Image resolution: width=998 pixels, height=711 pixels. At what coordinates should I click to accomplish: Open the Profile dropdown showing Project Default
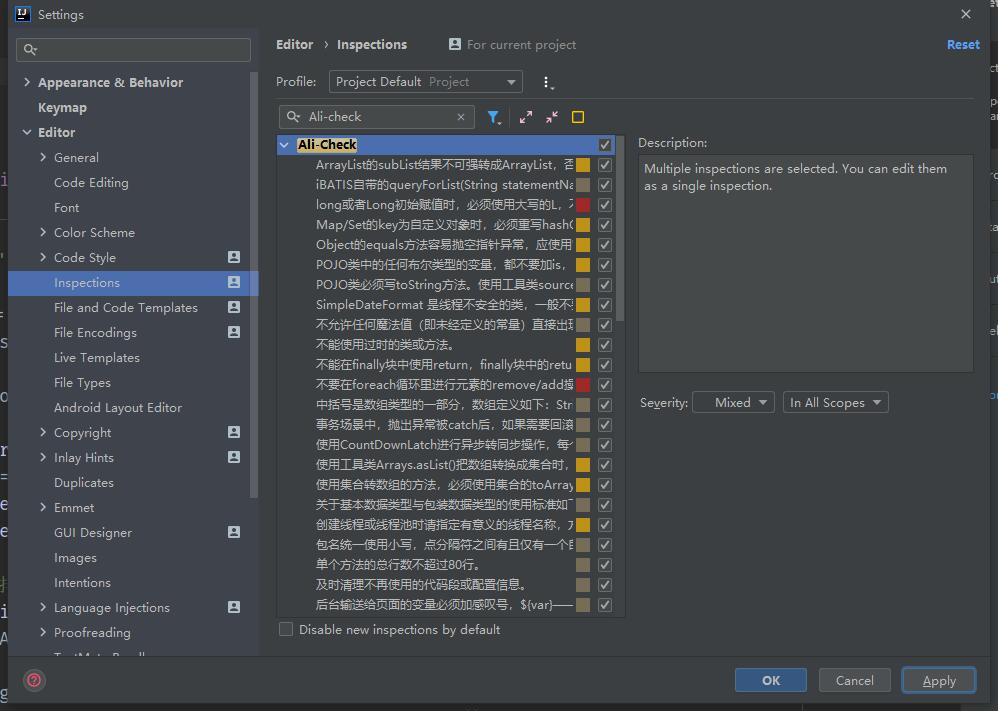(424, 81)
